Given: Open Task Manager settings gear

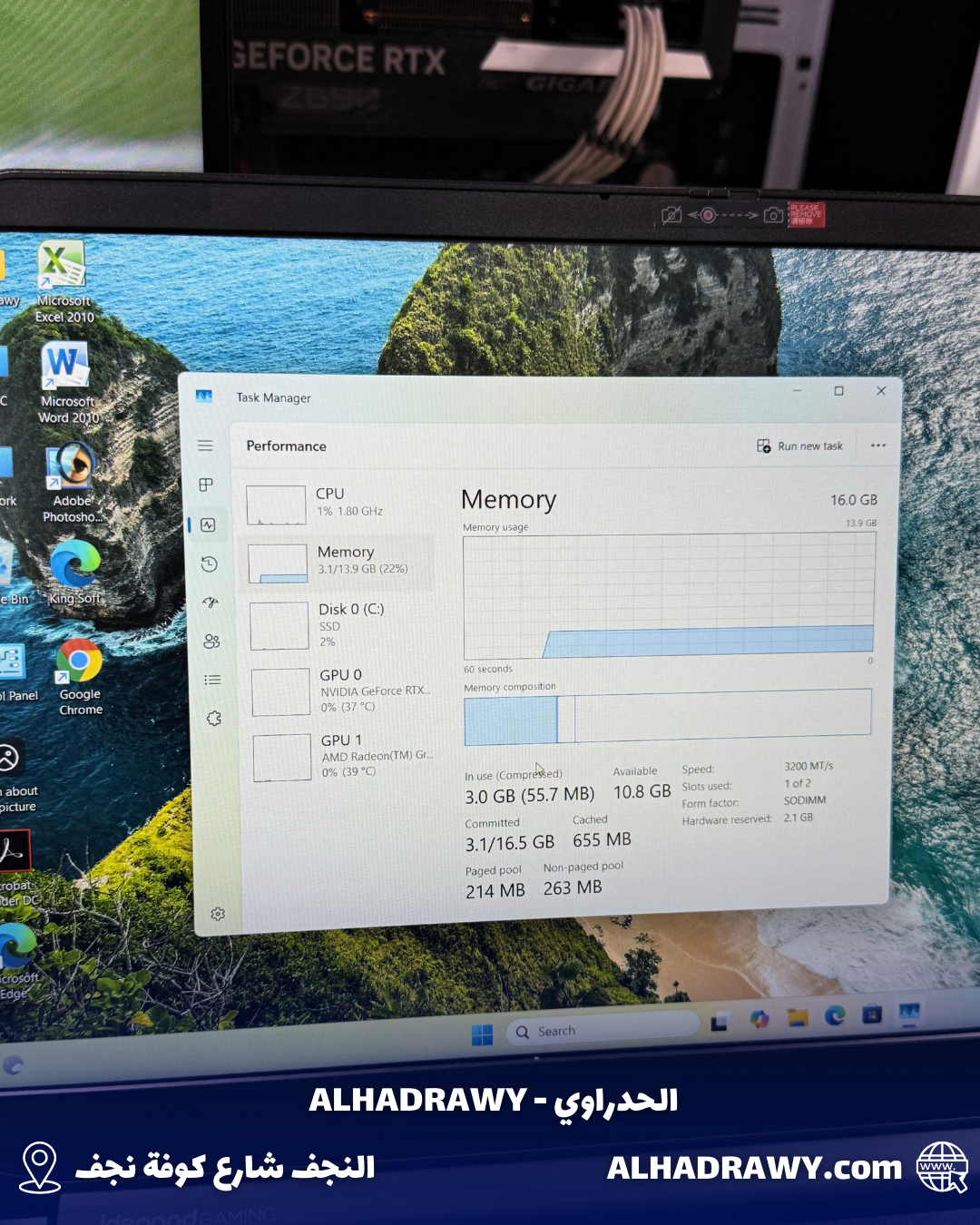Looking at the screenshot, I should coord(218,914).
